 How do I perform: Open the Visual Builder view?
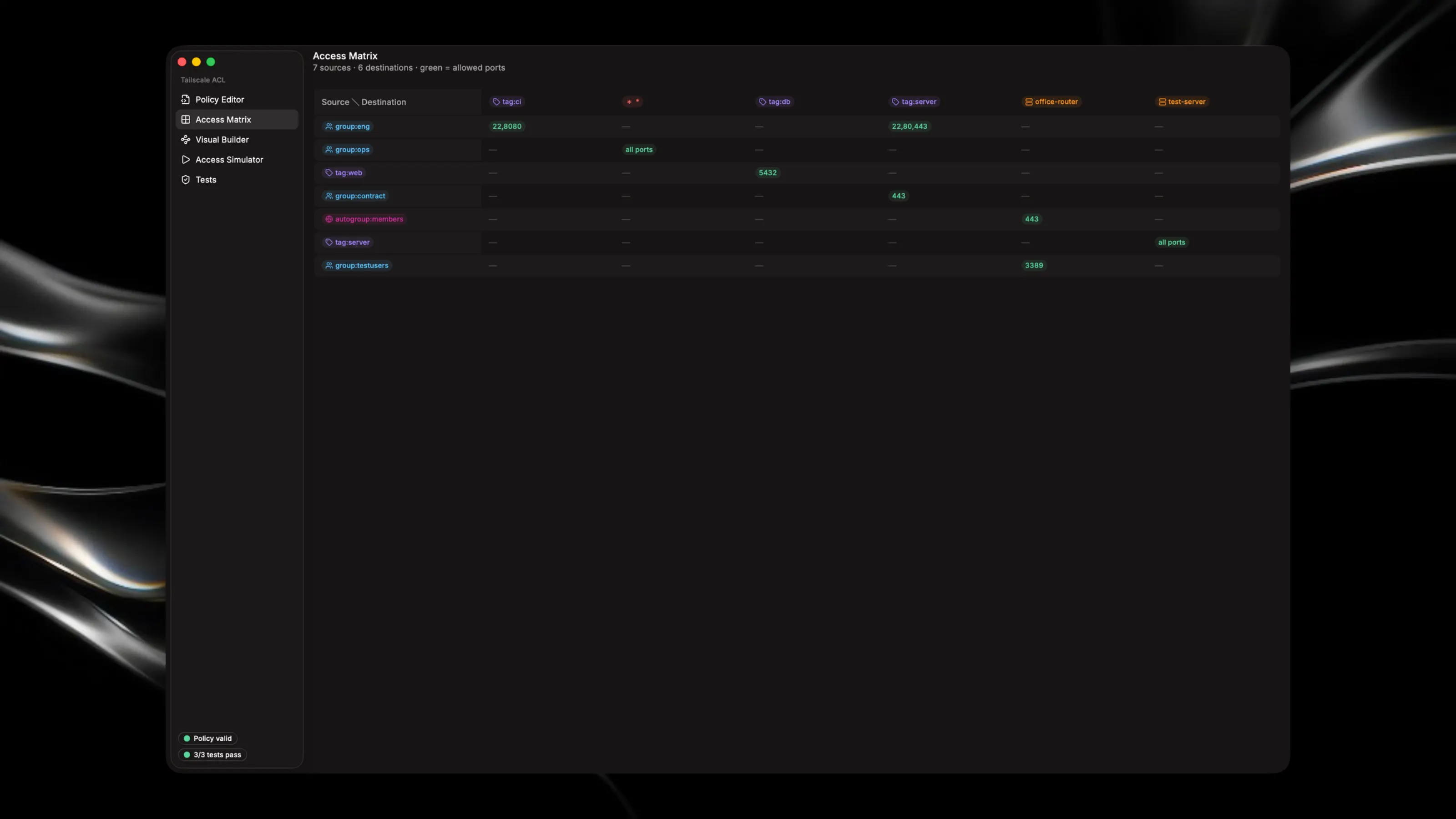[x=237, y=140]
